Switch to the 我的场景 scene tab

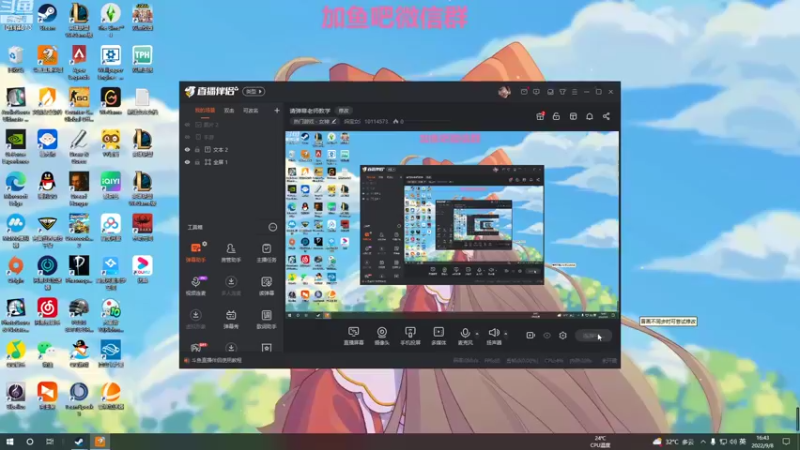(x=205, y=111)
